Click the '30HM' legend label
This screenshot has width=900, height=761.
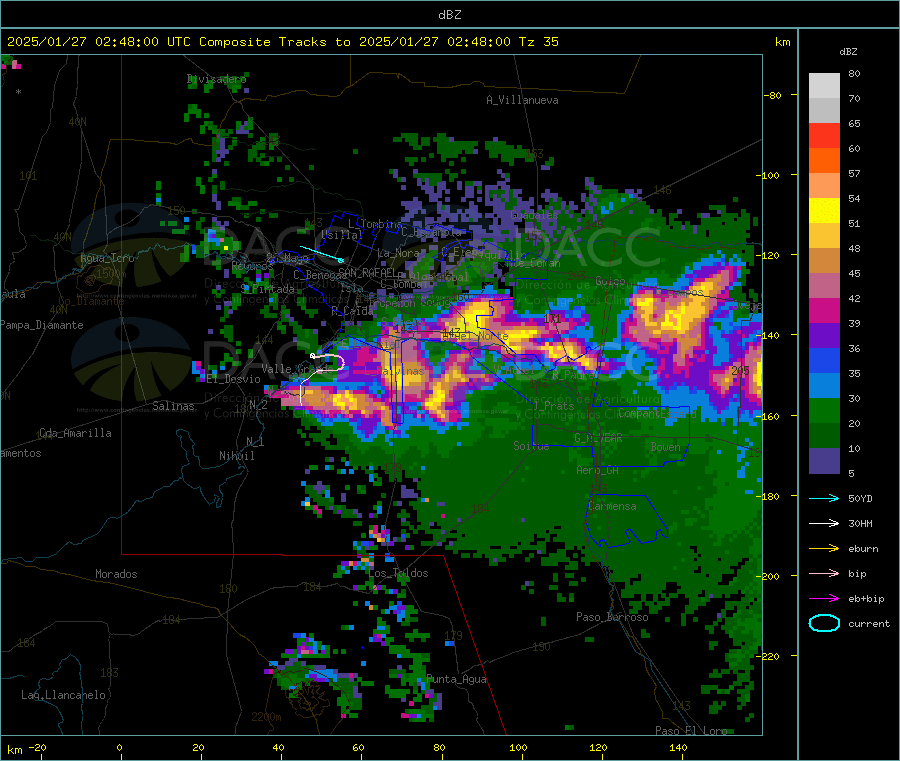[x=860, y=523]
